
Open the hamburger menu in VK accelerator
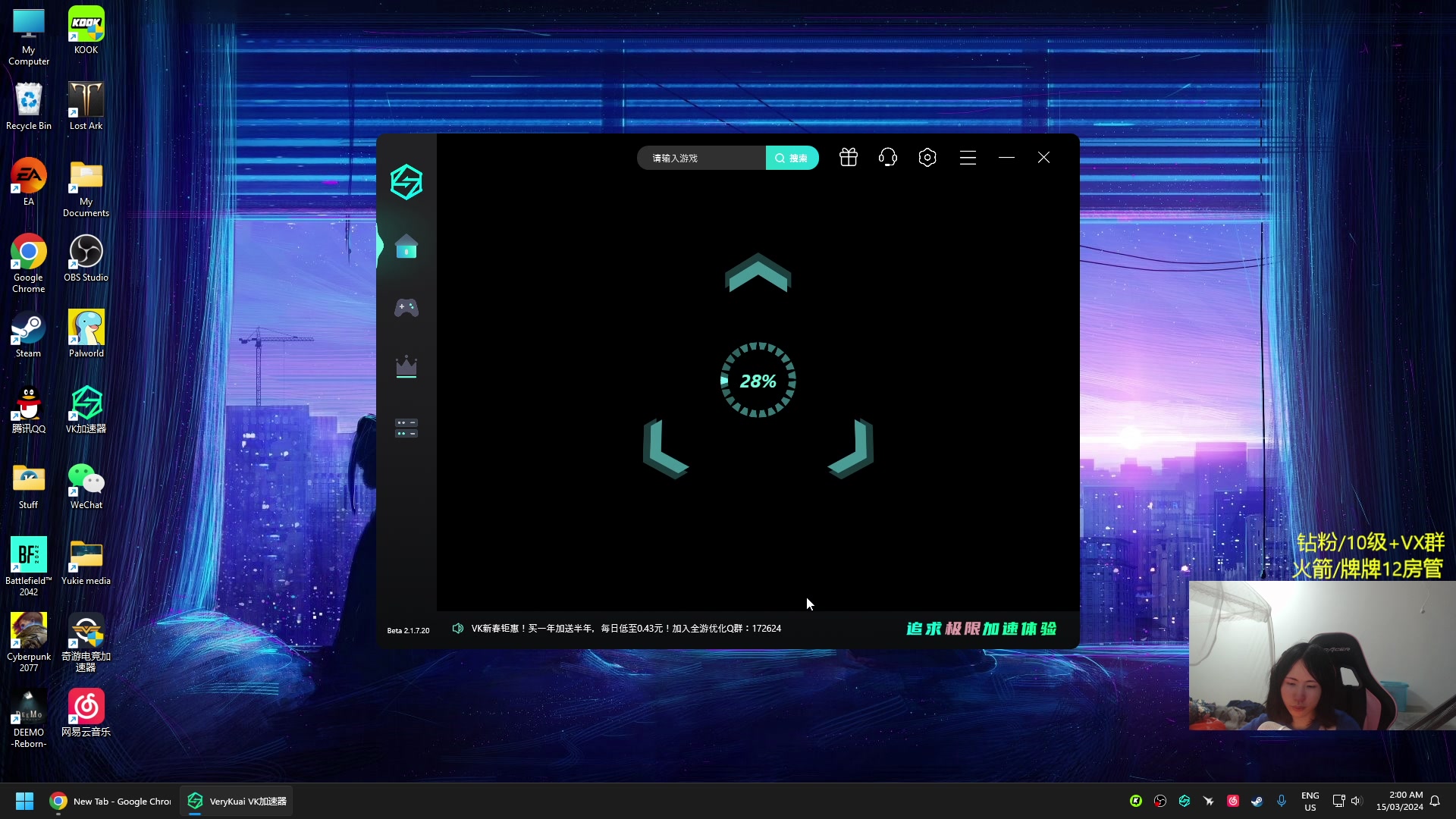pyautogui.click(x=968, y=158)
